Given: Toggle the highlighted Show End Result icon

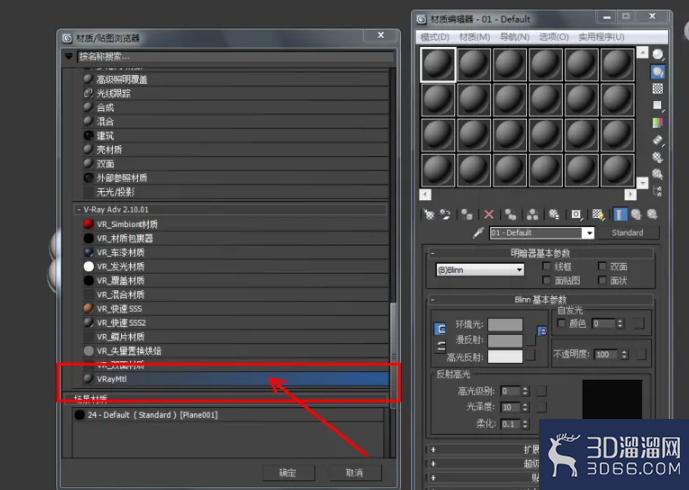Looking at the screenshot, I should [x=620, y=214].
